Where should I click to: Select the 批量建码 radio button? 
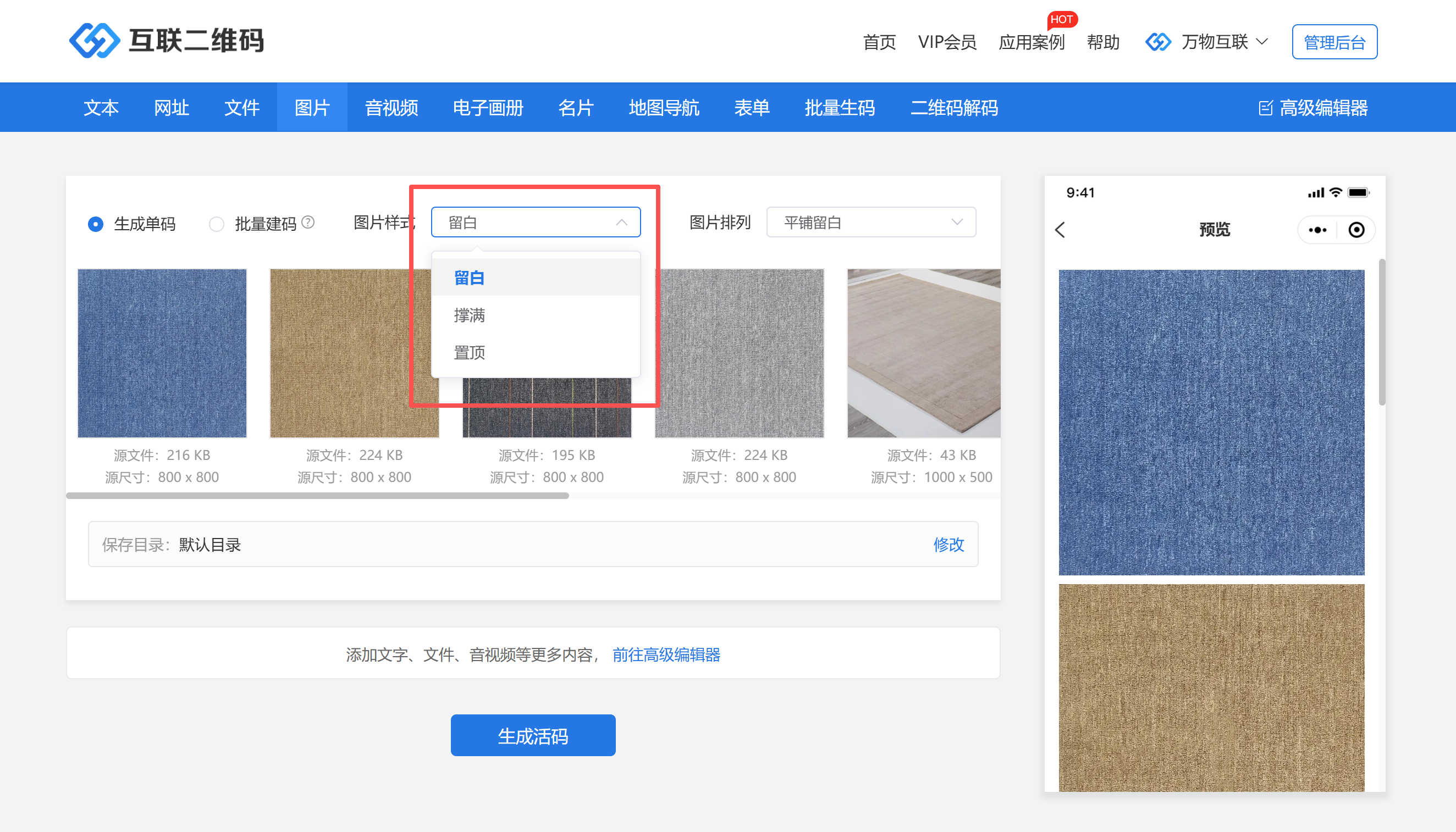coord(217,224)
